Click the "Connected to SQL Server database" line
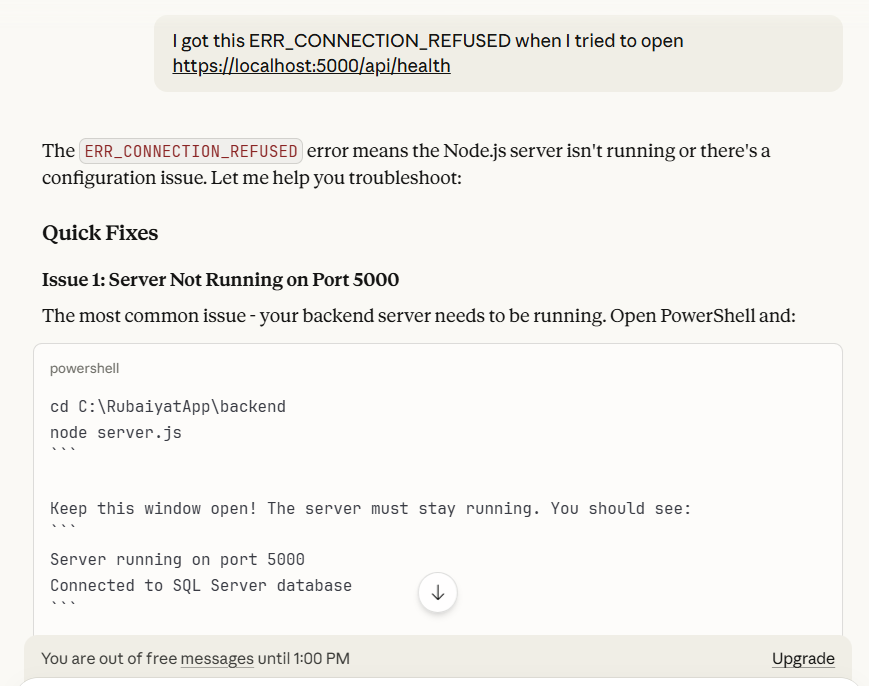 coord(200,585)
